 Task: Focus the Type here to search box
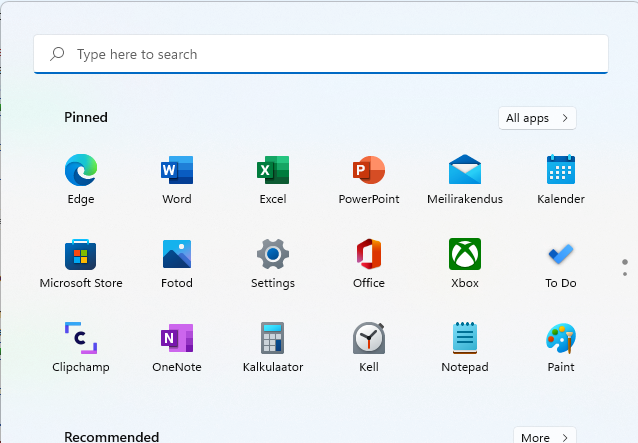(321, 54)
